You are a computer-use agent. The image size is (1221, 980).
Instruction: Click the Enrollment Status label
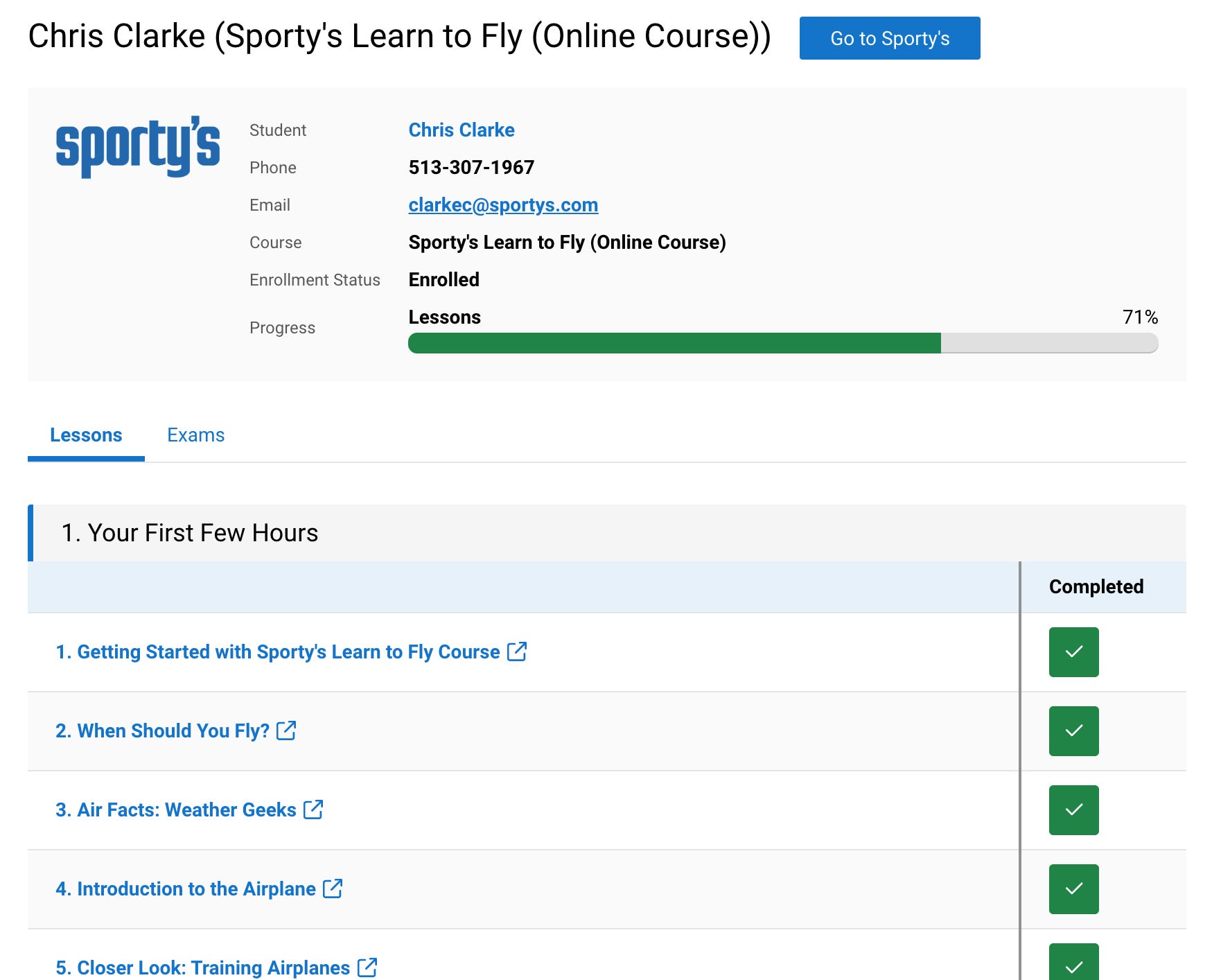[x=315, y=280]
